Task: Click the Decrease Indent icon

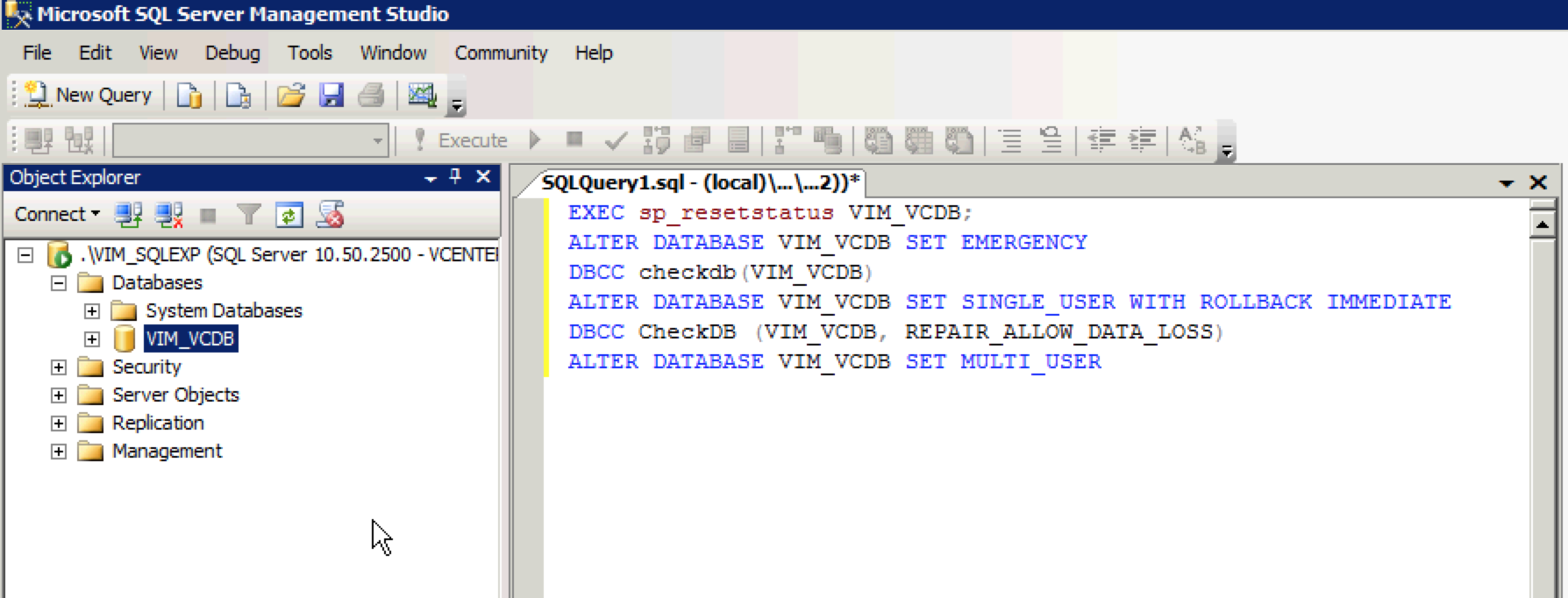Action: tap(1101, 140)
